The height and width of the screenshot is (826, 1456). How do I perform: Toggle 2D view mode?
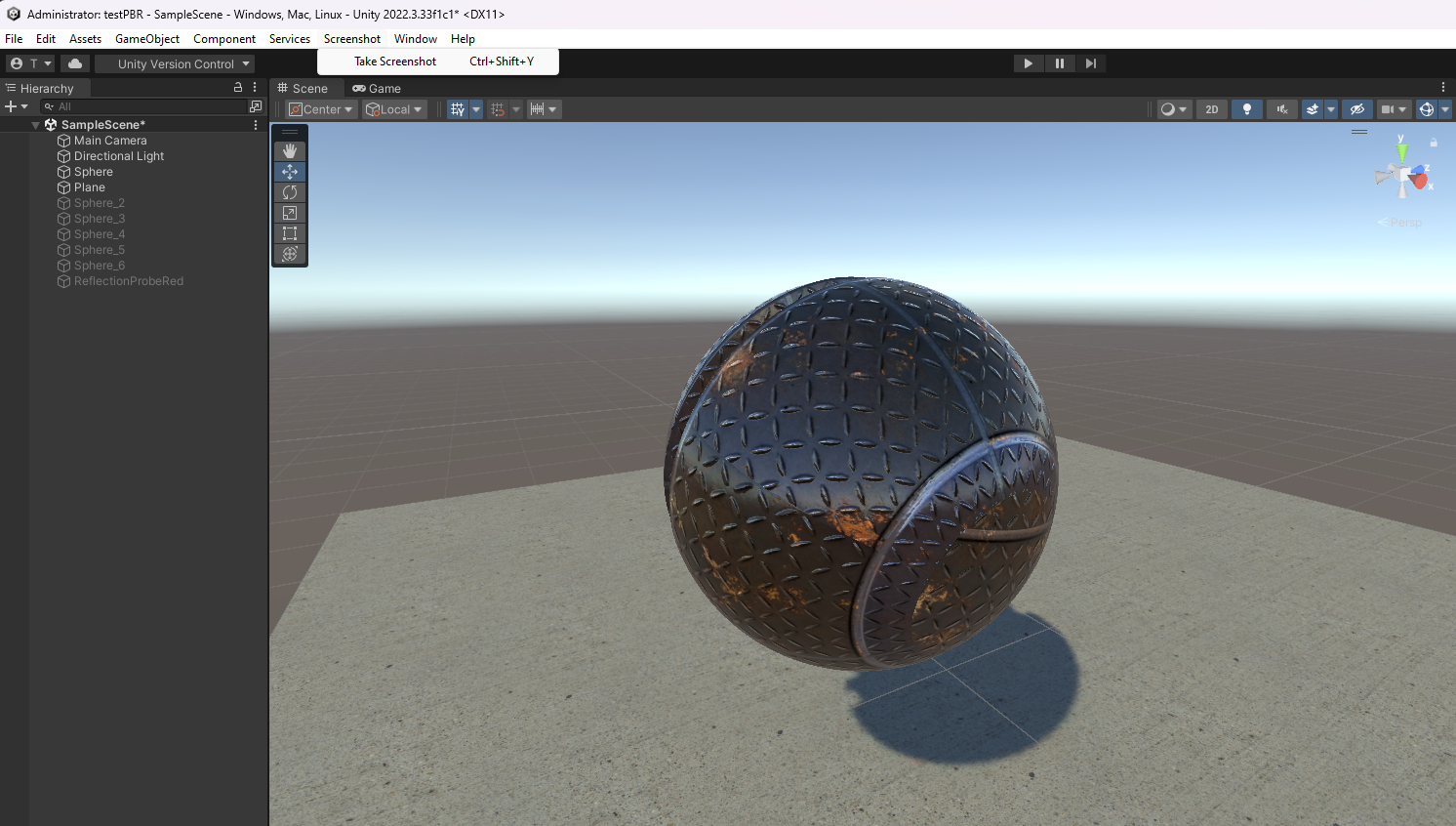point(1211,109)
